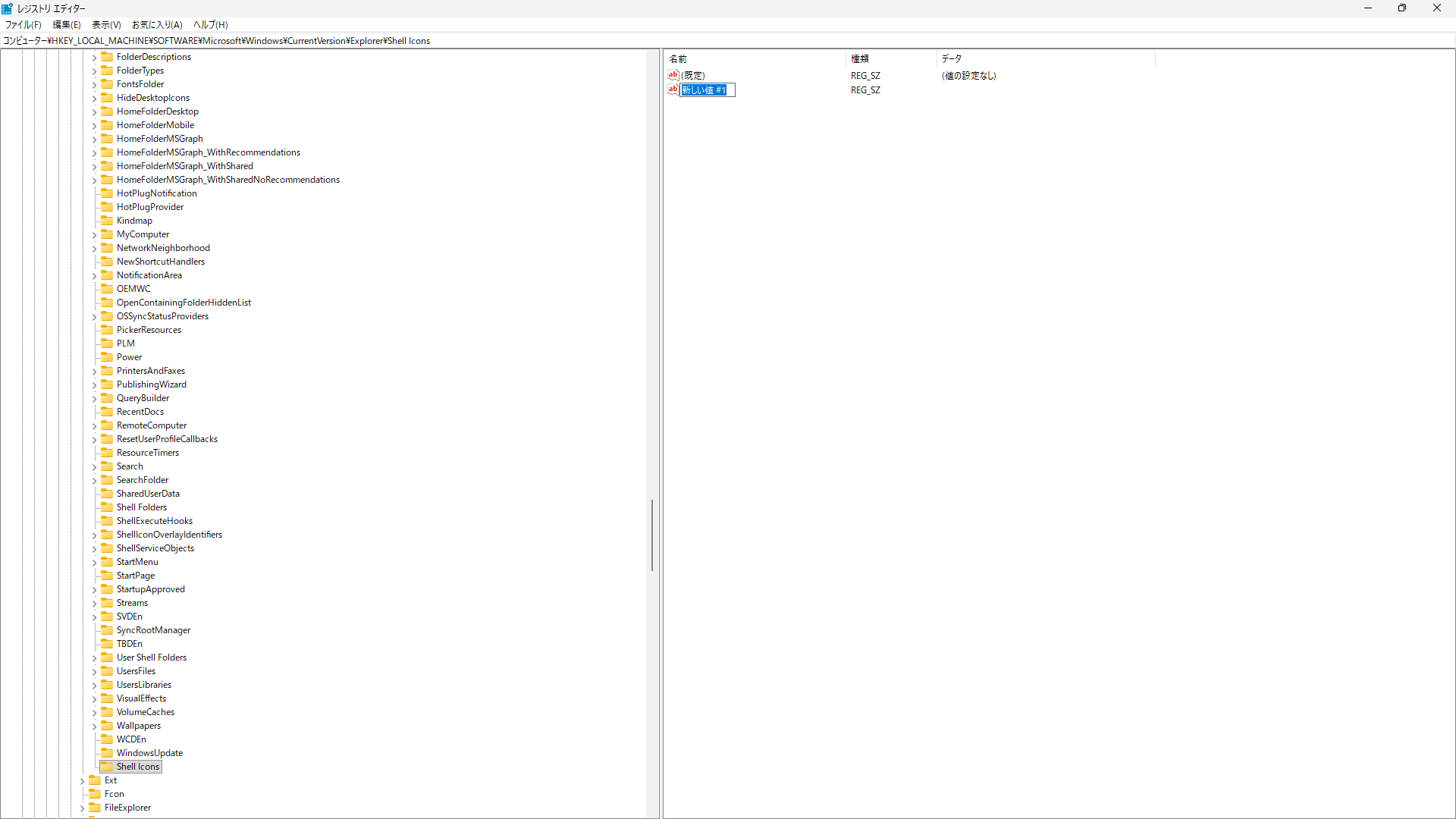
Task: Click the FontsFolder key folder icon
Action: [107, 84]
